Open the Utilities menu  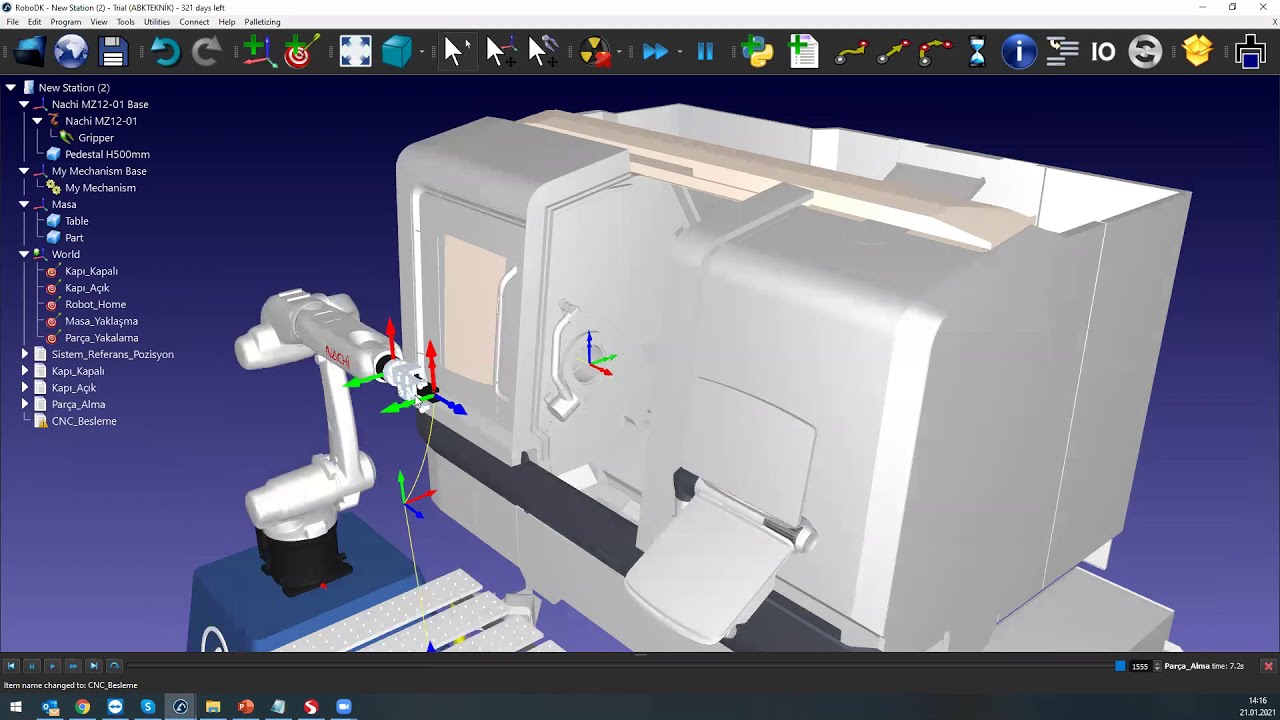pos(157,21)
